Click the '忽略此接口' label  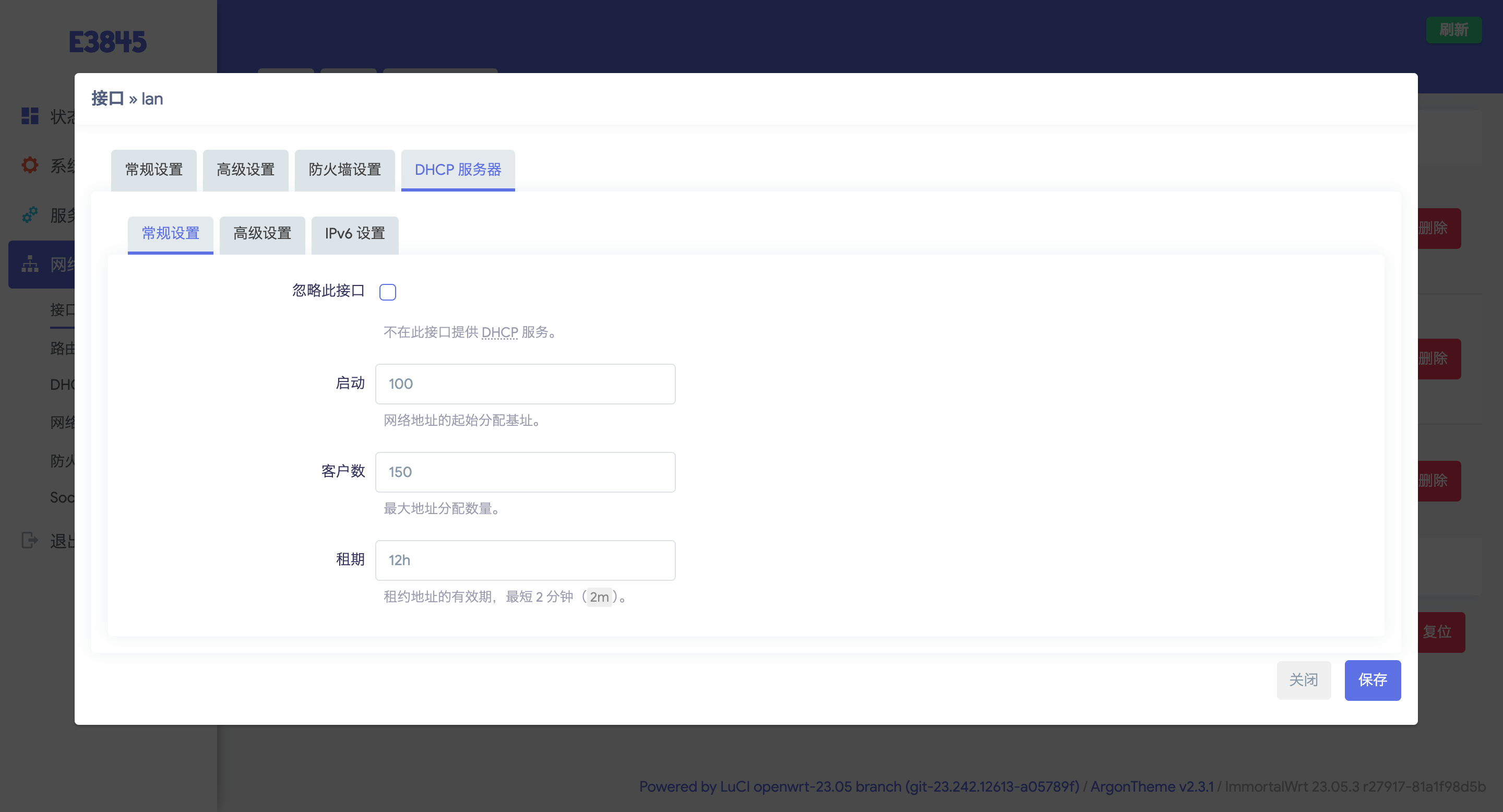328,291
